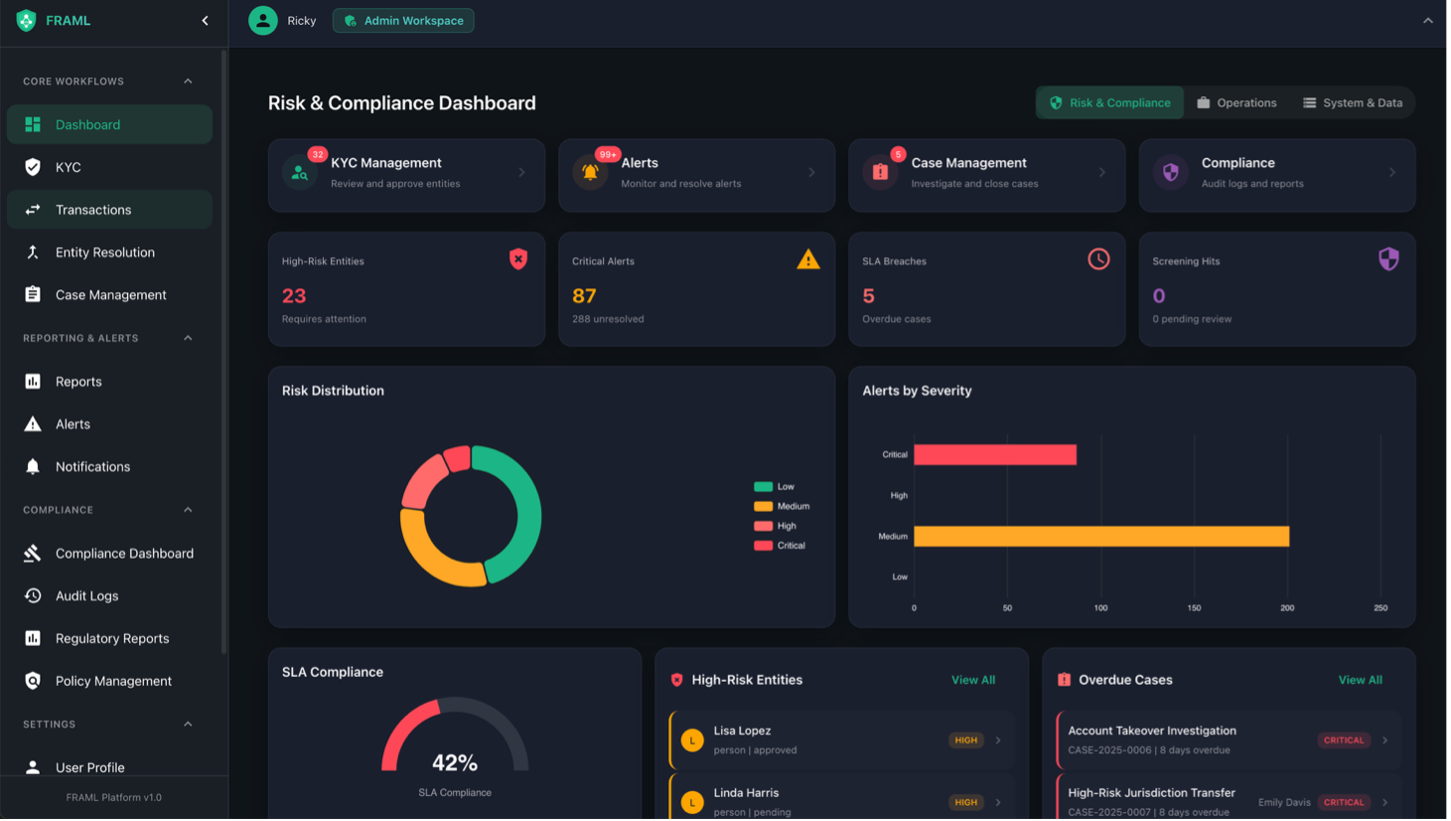Switch to the Operations tab
Image resolution: width=1451 pixels, height=821 pixels.
click(1237, 102)
